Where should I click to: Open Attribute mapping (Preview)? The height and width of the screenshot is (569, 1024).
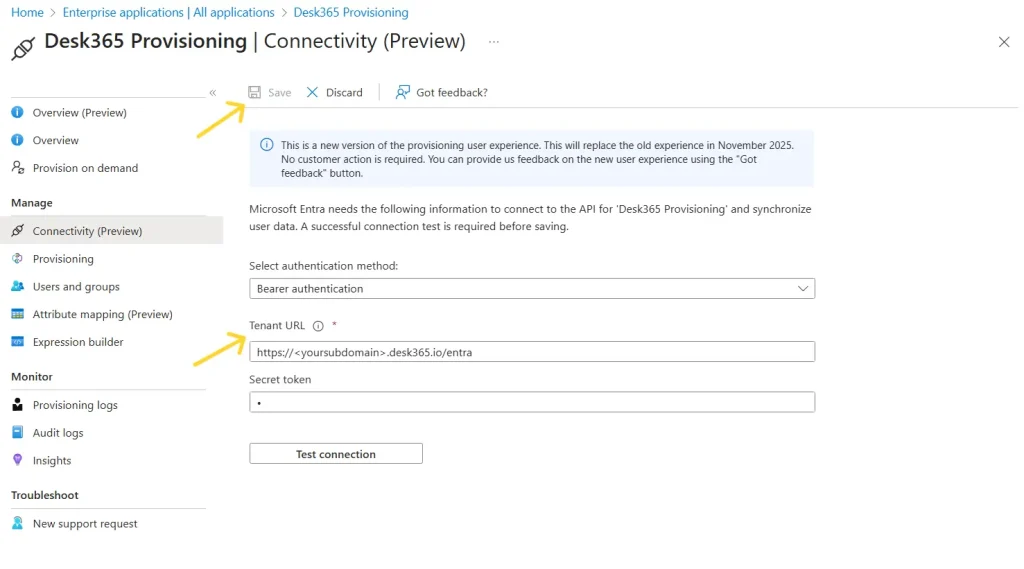pos(103,314)
